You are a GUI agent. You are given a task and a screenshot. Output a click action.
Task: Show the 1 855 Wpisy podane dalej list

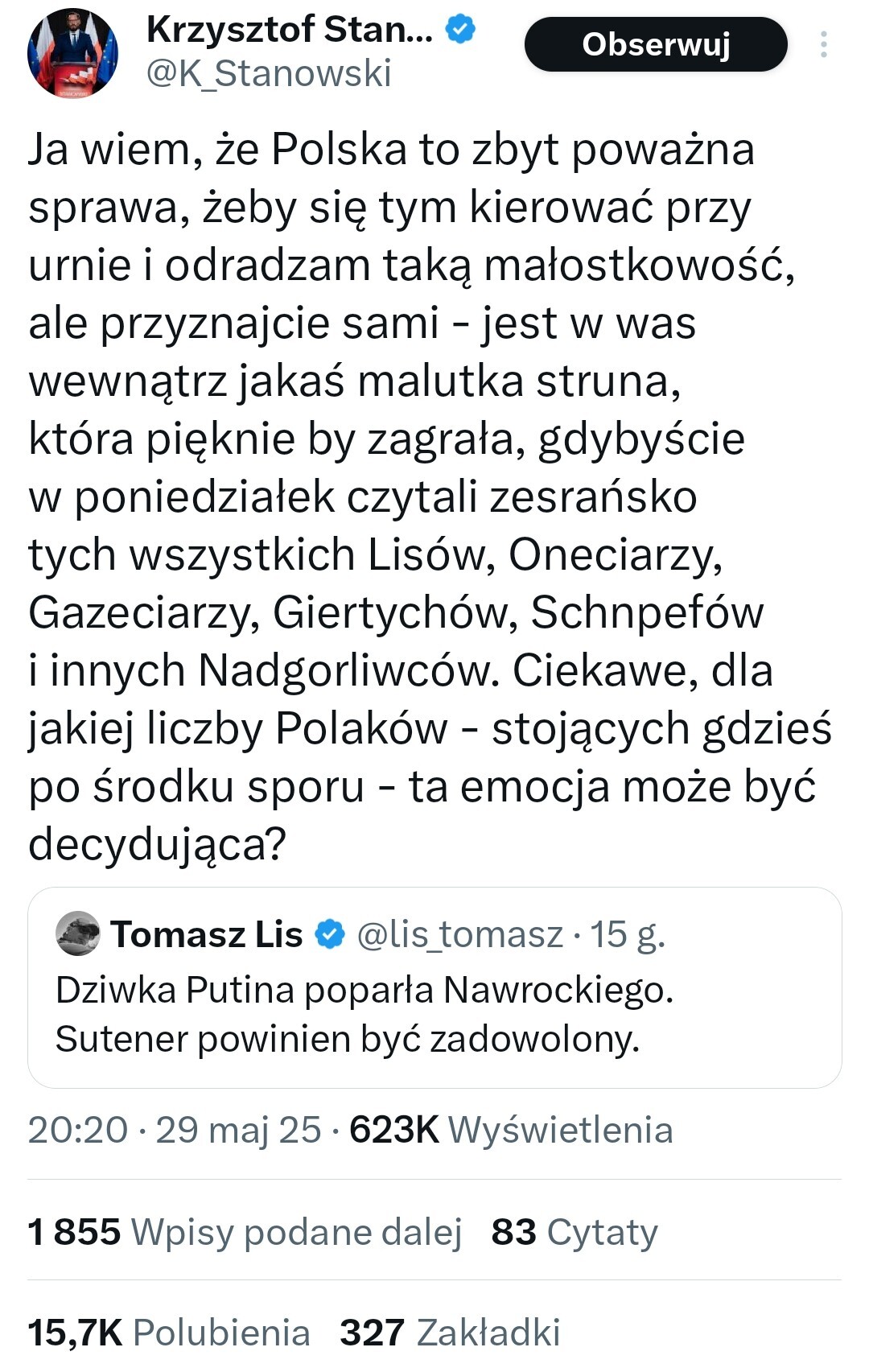(x=245, y=1232)
